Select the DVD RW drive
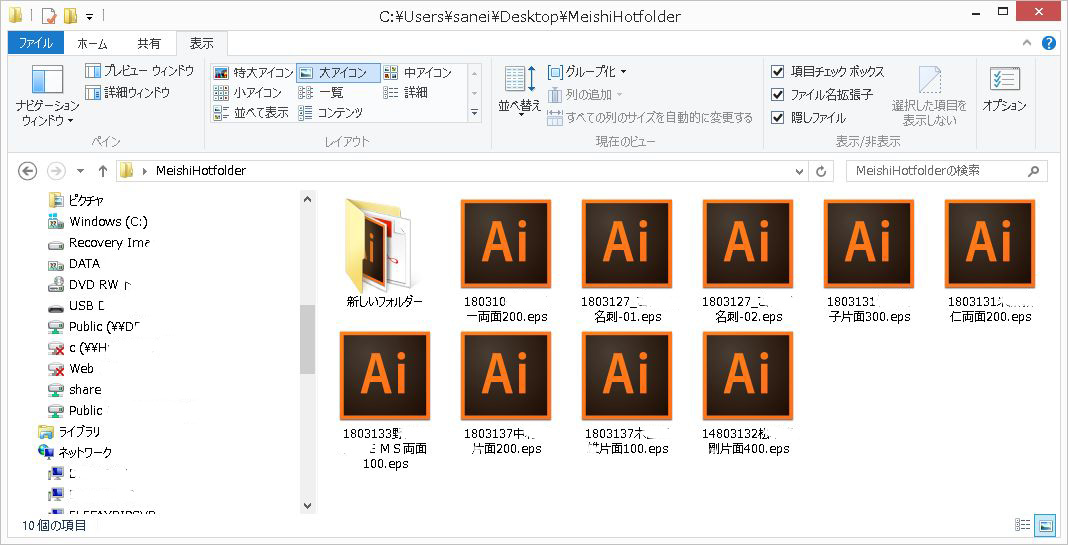Screen dimensions: 1068x545 (x=90, y=285)
